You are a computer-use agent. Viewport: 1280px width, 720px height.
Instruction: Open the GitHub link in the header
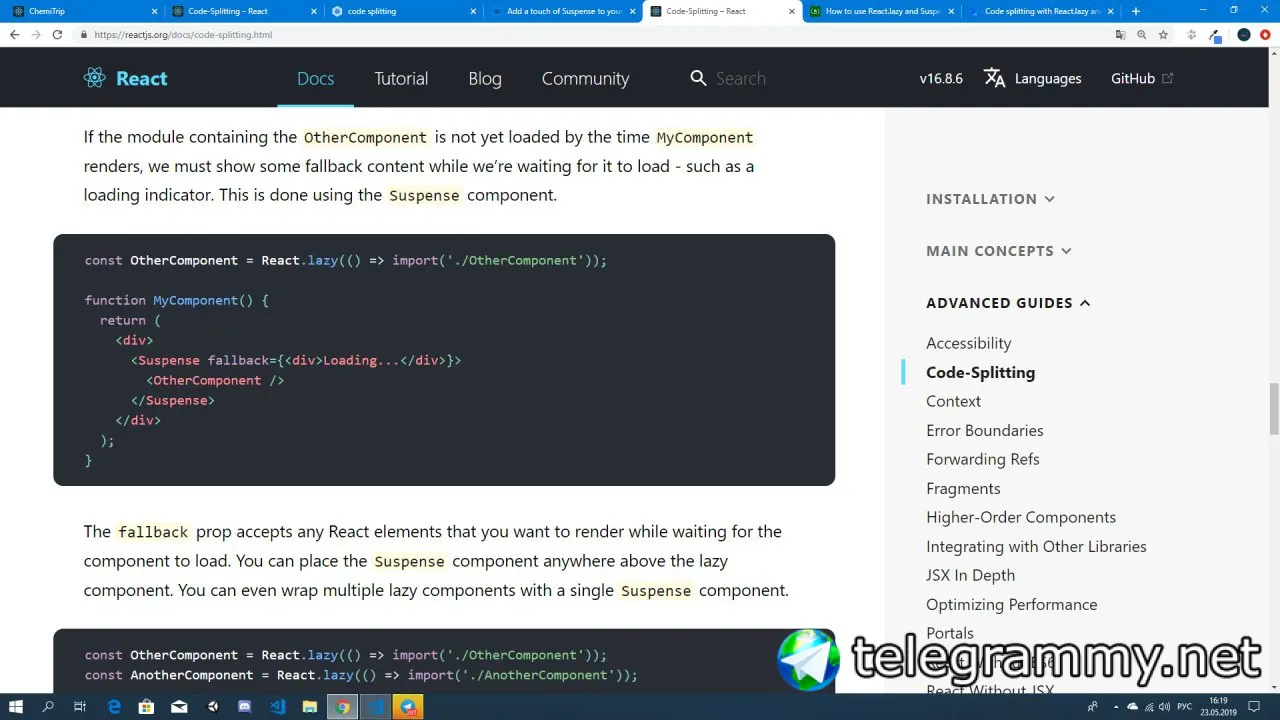(1142, 78)
